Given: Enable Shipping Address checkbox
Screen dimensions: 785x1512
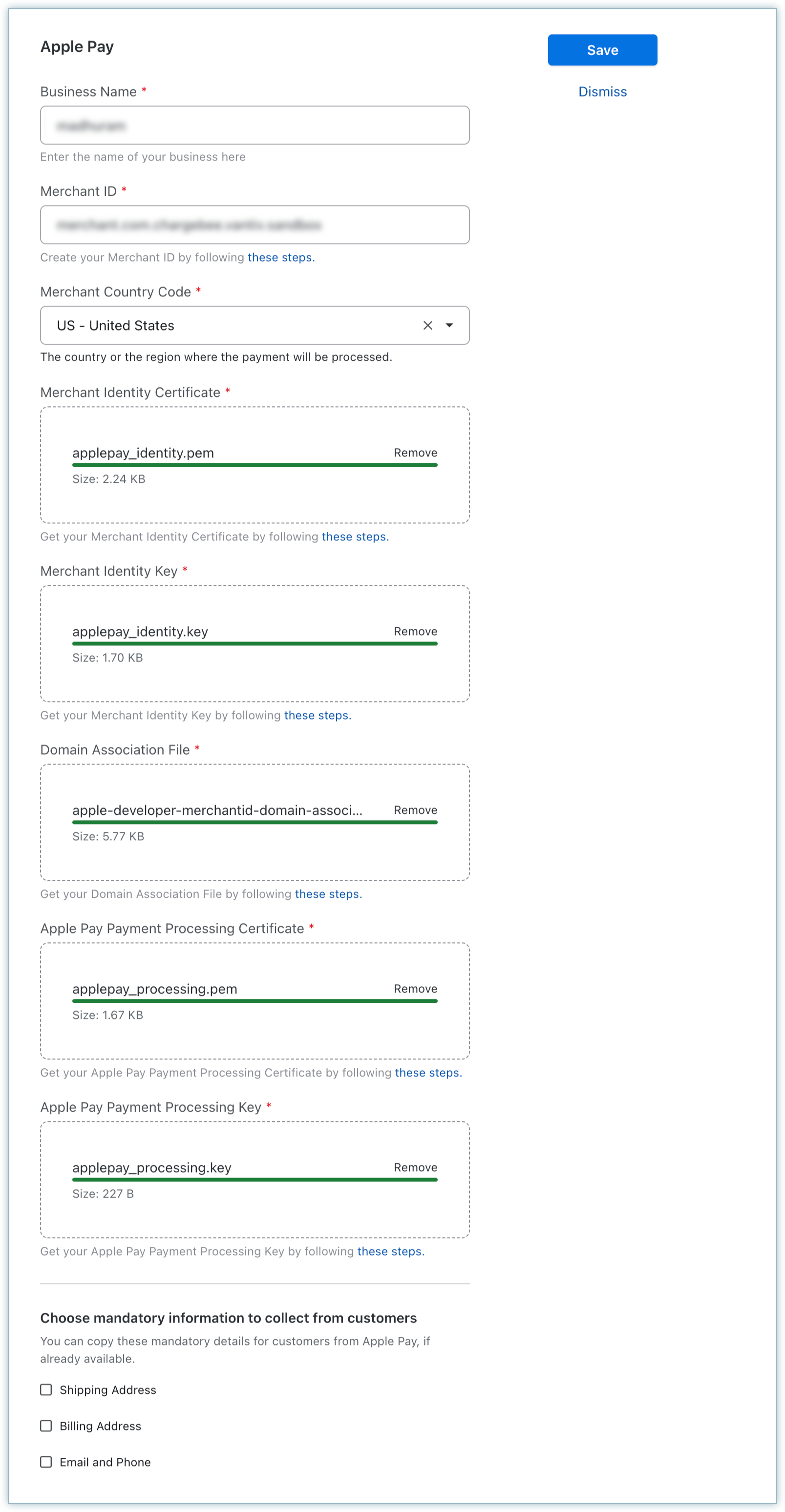Looking at the screenshot, I should click(x=46, y=1389).
